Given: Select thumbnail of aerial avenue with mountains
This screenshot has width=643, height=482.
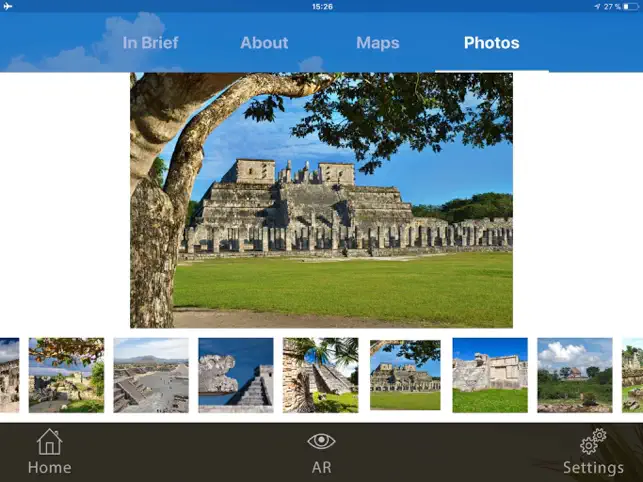Looking at the screenshot, I should 151,375.
